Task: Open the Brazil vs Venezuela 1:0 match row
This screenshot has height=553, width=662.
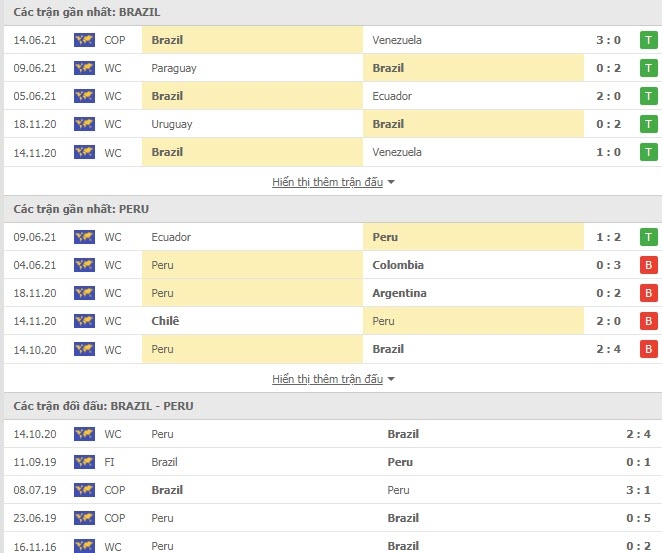Action: (x=333, y=152)
